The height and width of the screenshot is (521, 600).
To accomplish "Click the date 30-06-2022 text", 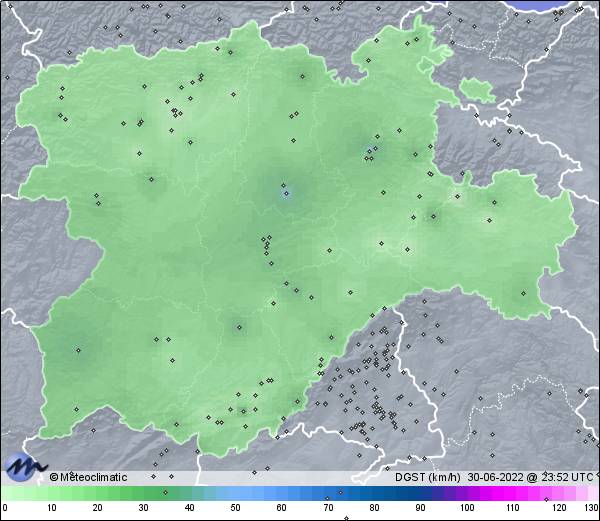I will pos(495,477).
